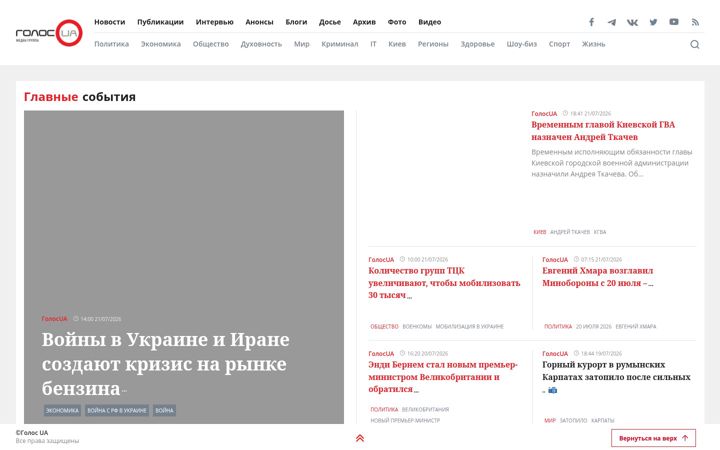Open the Публикации menu item
The width and height of the screenshot is (720, 450).
[160, 22]
